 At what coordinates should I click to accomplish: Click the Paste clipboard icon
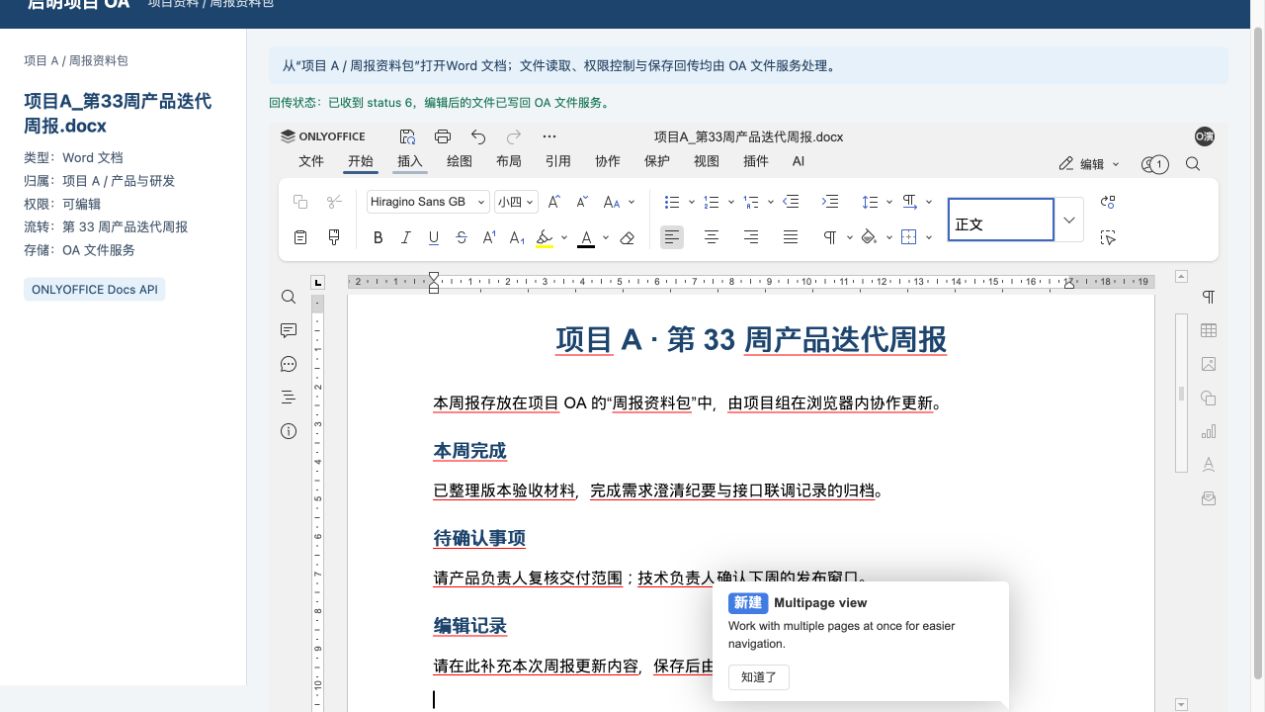click(x=300, y=237)
